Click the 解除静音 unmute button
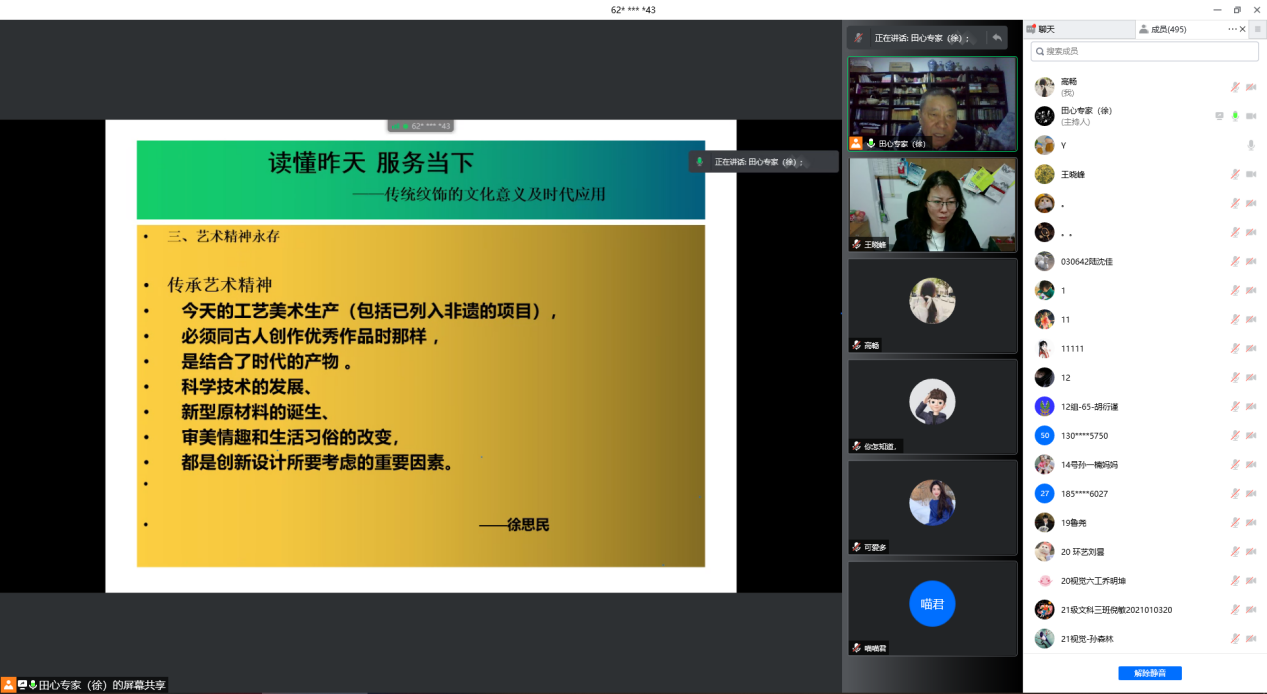This screenshot has height=694, width=1267. [1149, 673]
